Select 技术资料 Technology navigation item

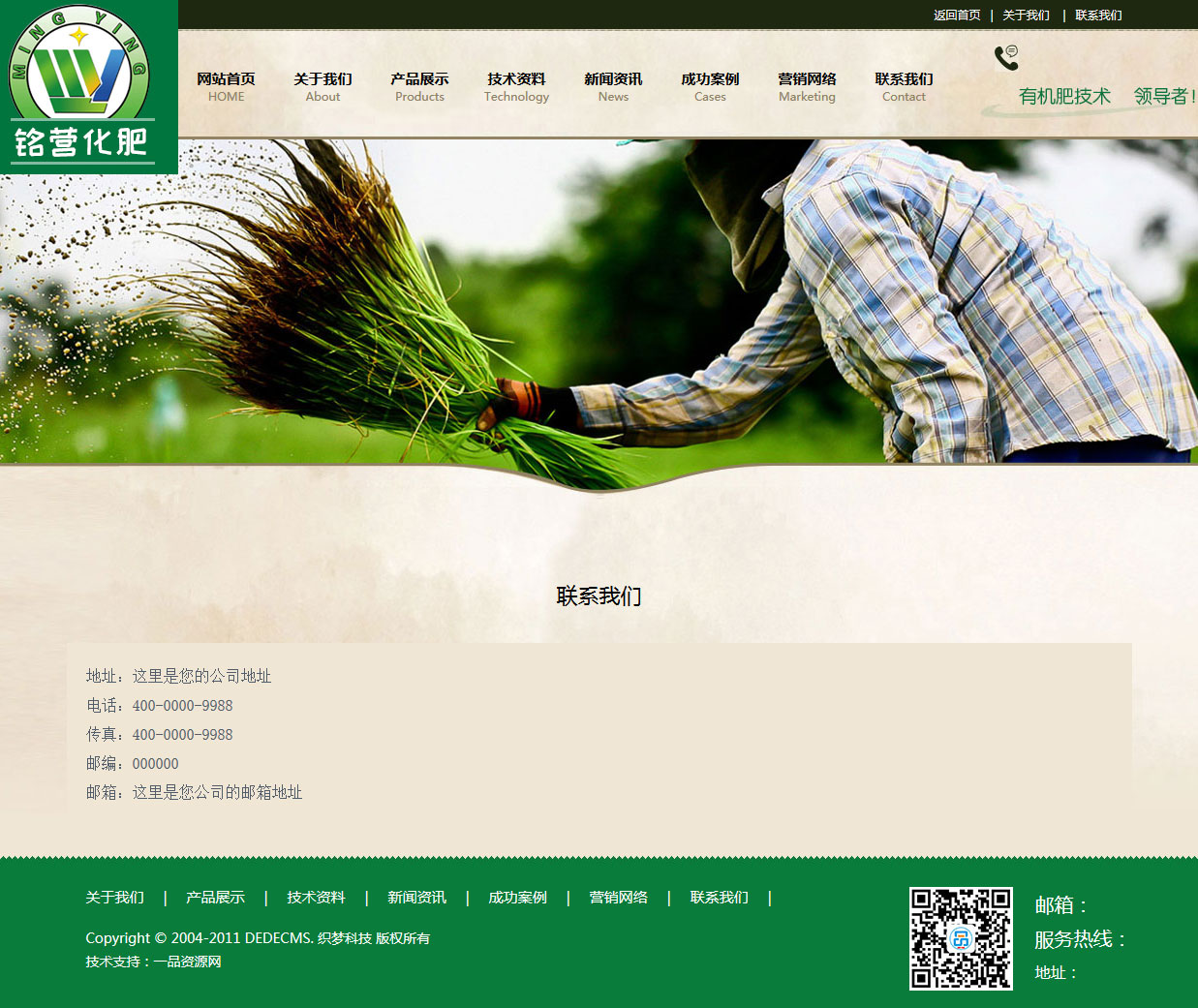point(516,86)
